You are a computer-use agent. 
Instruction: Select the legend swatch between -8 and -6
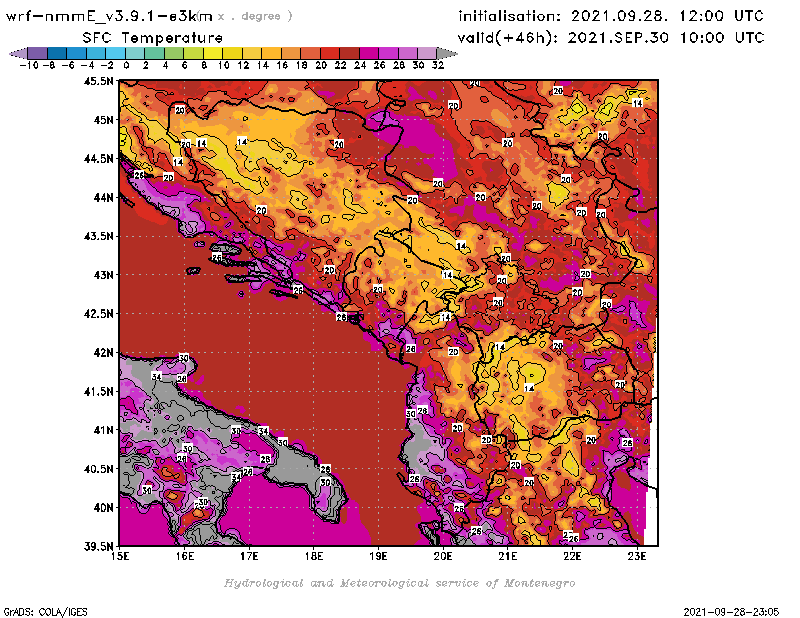tap(57, 54)
